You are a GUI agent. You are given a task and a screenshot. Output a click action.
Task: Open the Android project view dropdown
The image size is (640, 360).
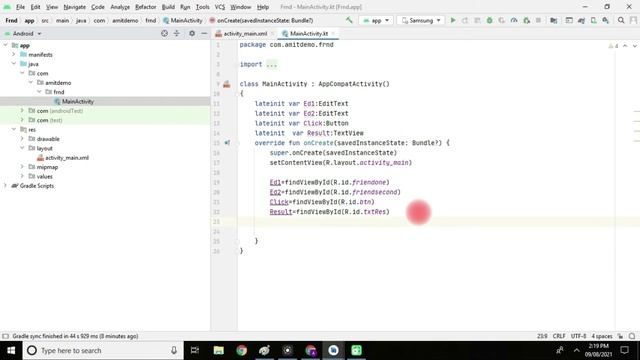pyautogui.click(x=23, y=33)
